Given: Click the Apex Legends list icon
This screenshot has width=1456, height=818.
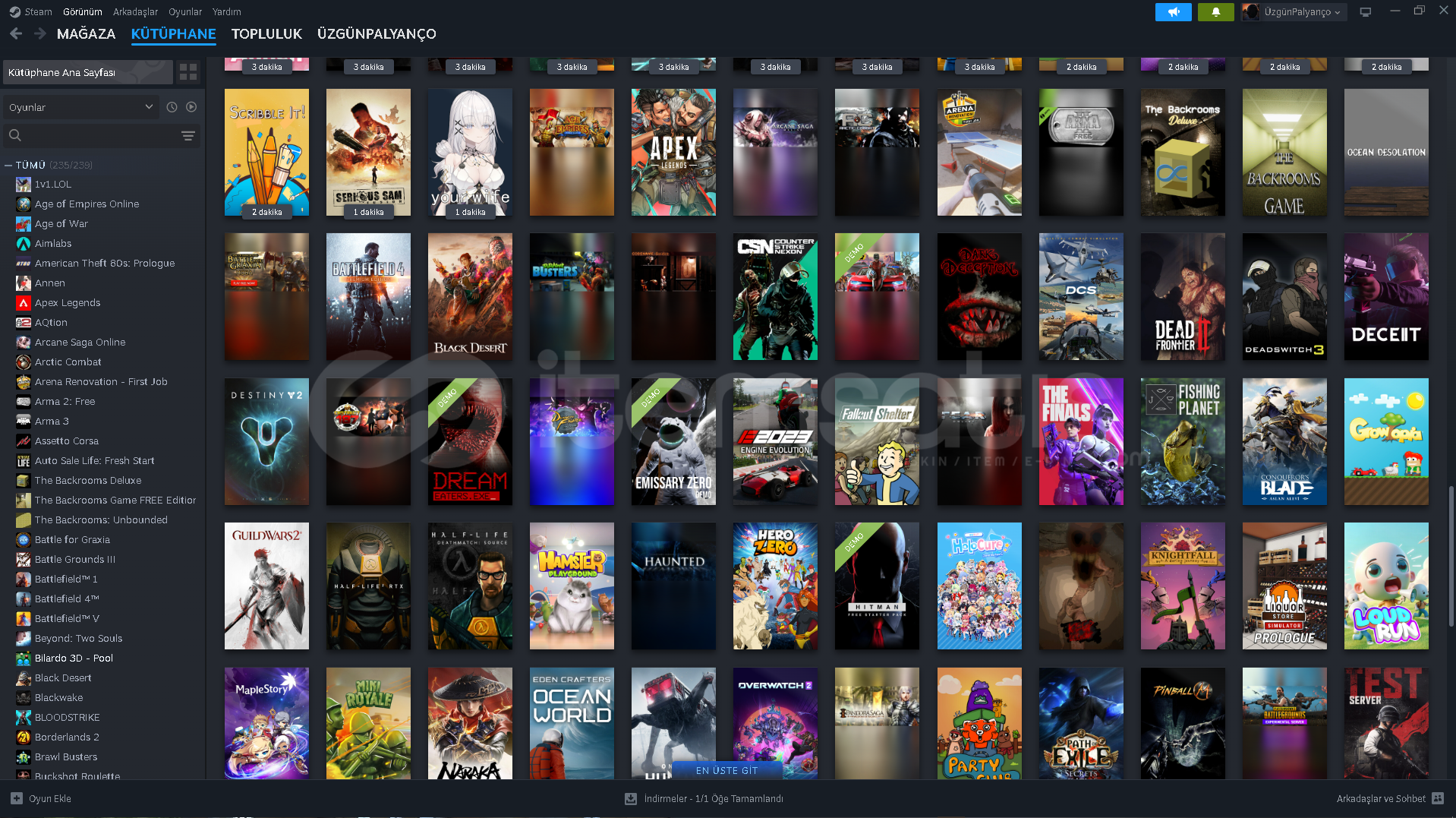Looking at the screenshot, I should click(24, 303).
